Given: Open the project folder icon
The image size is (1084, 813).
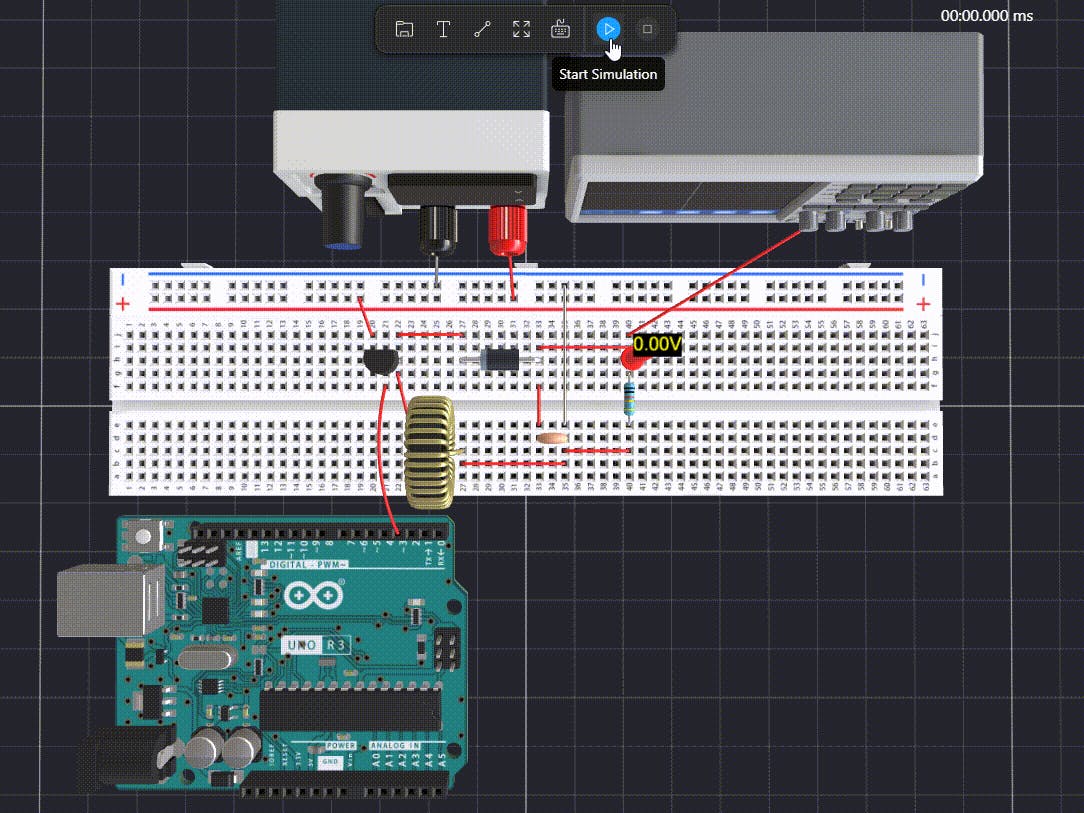Looking at the screenshot, I should pos(403,29).
